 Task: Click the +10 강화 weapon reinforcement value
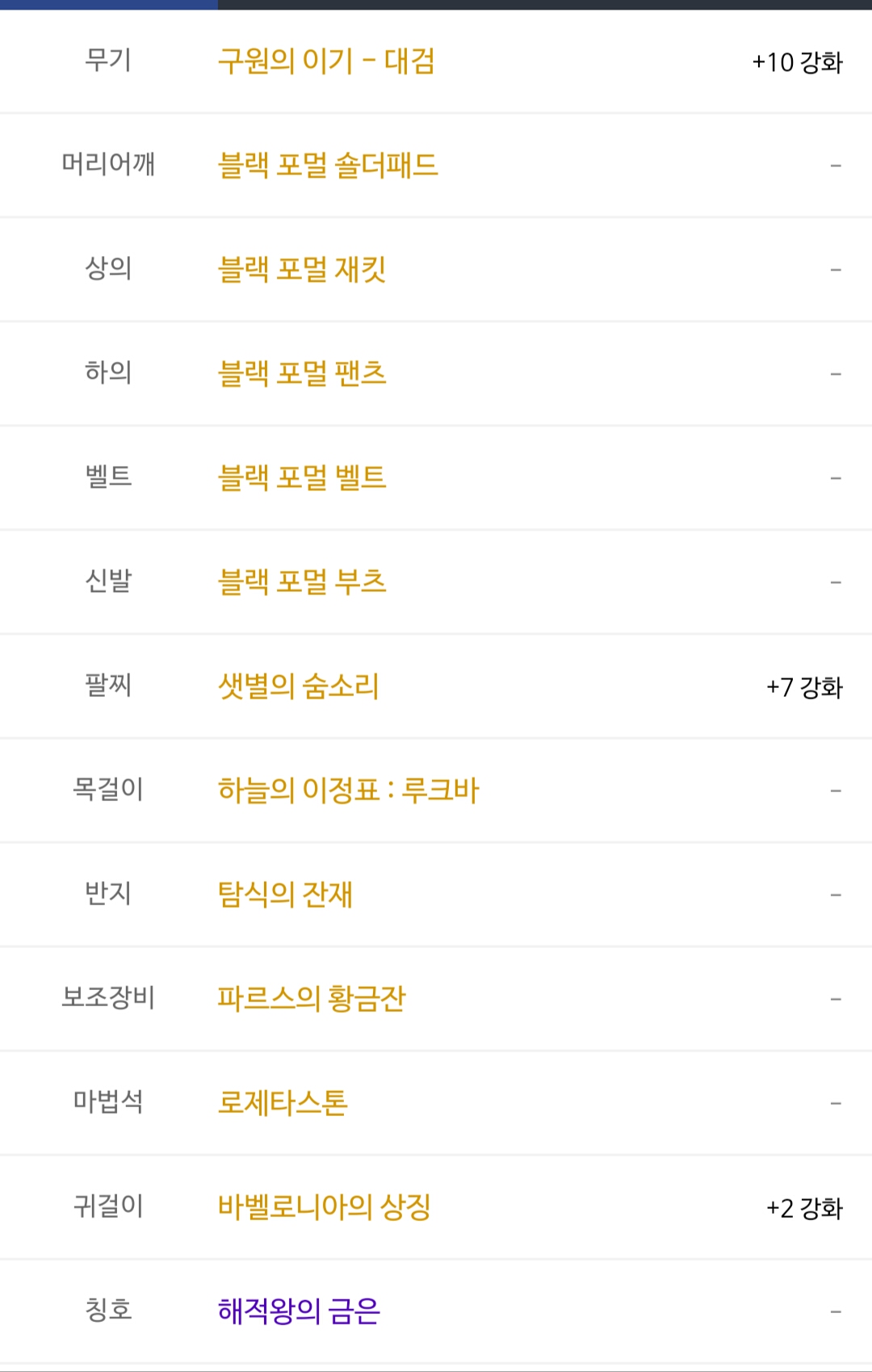click(x=798, y=62)
